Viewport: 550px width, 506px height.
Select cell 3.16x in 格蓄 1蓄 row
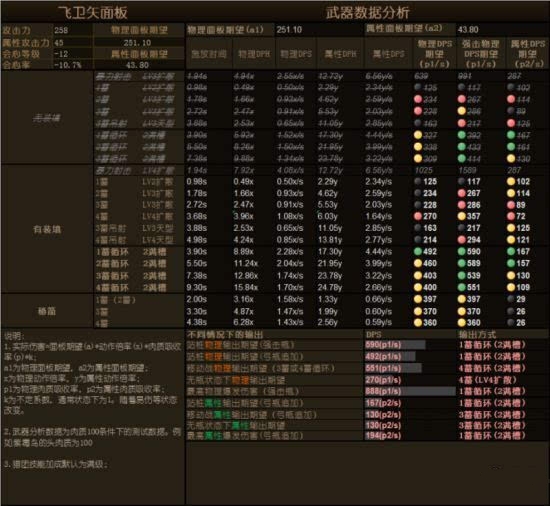243,299
